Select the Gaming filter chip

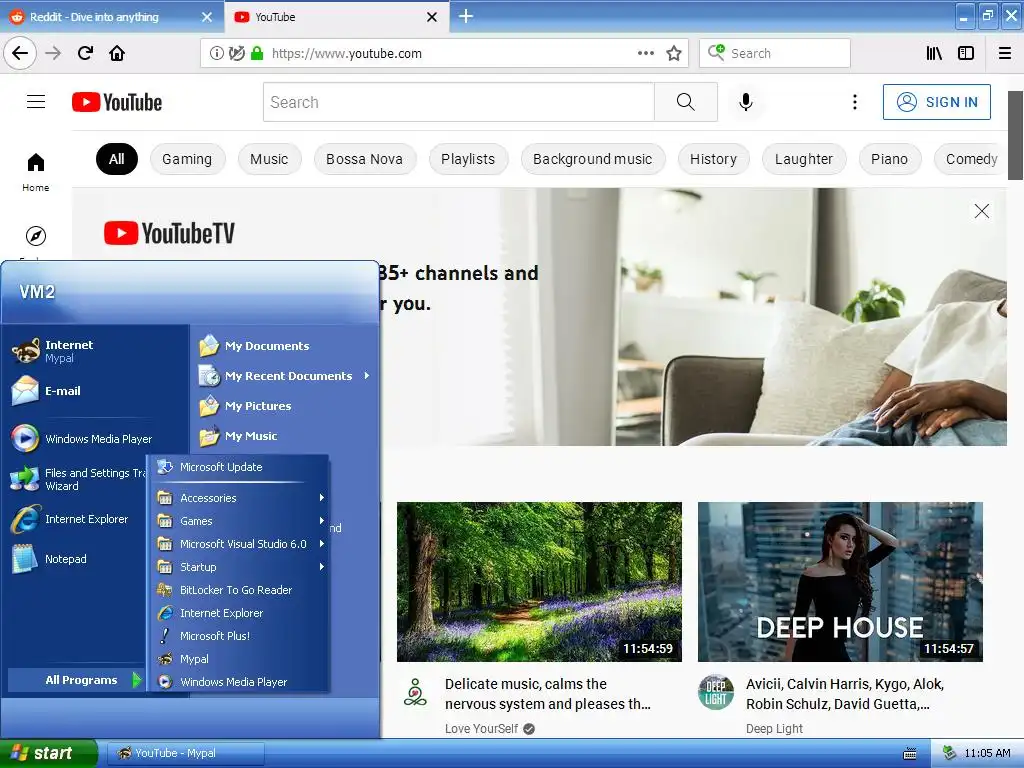(187, 159)
